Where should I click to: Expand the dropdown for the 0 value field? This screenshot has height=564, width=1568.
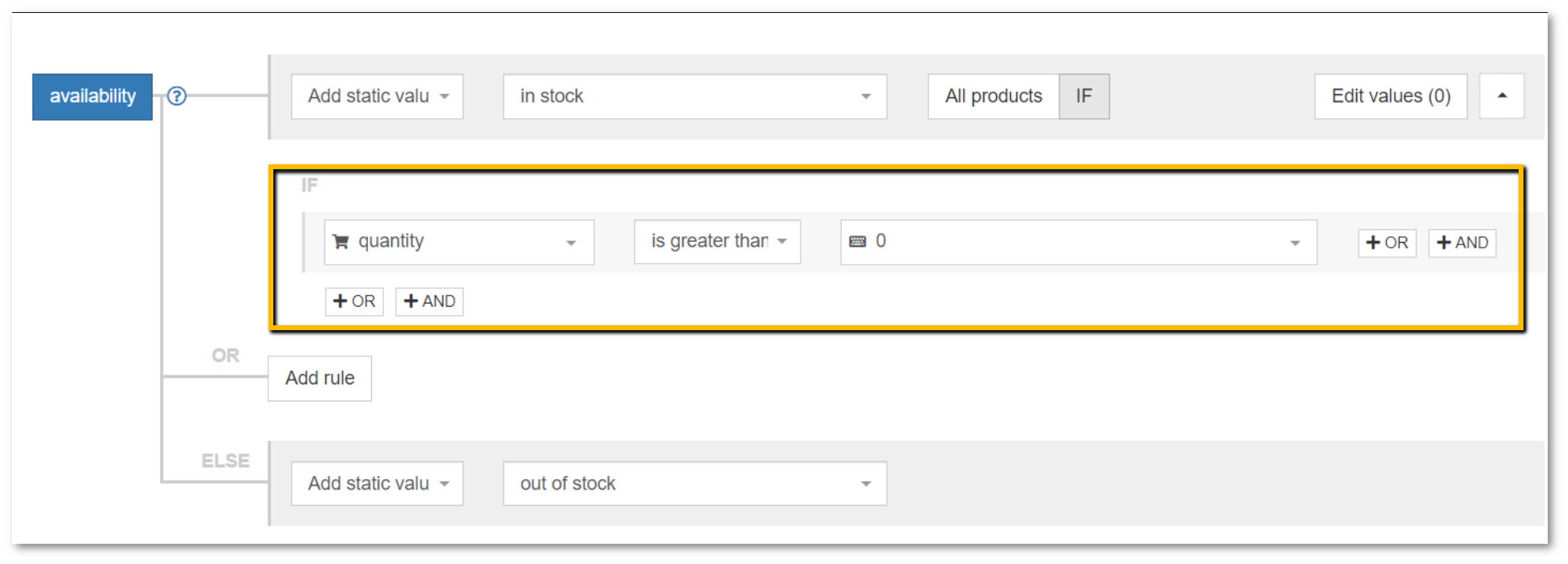pos(1294,241)
